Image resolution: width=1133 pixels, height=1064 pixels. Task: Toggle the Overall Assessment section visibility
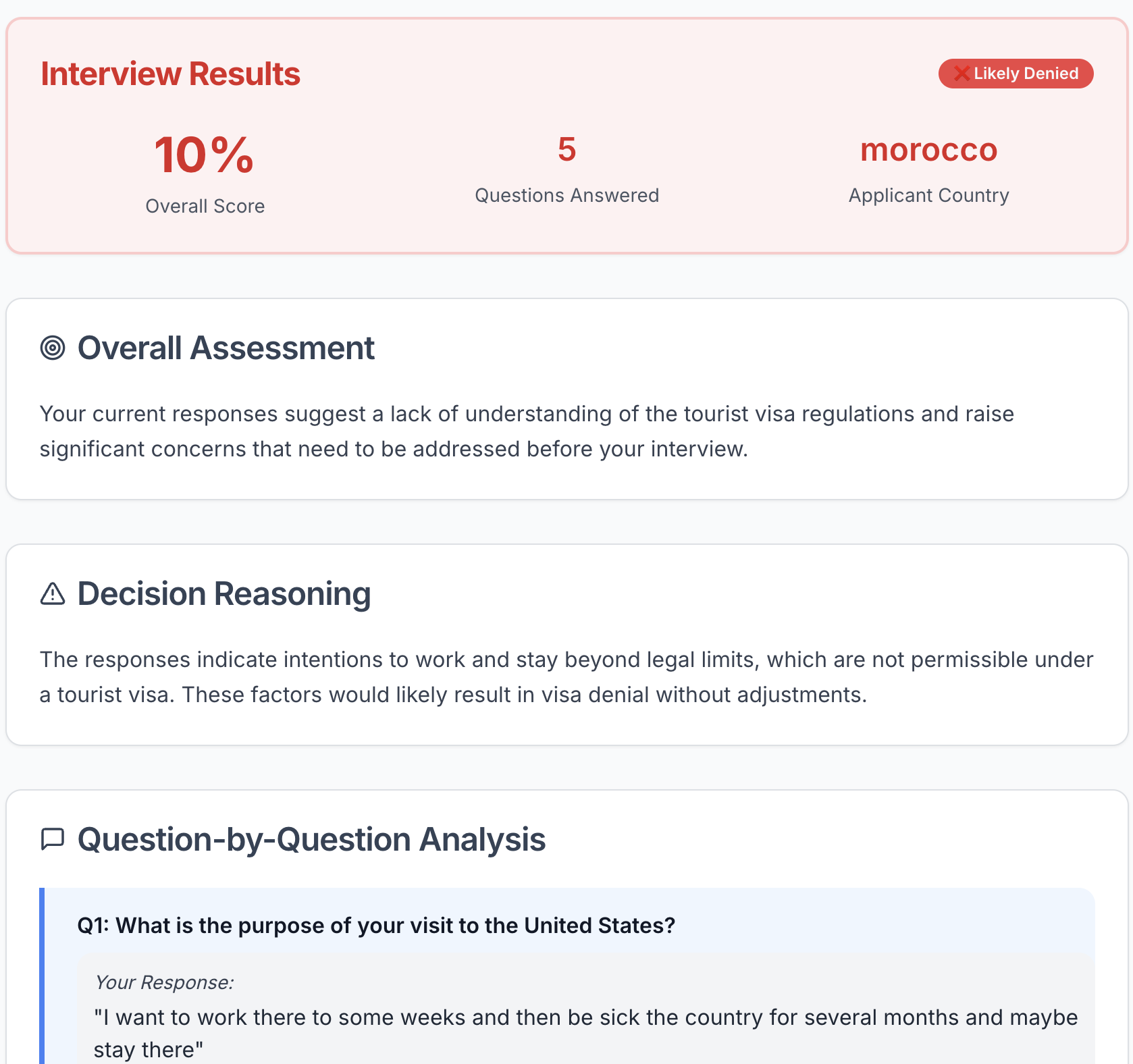226,348
